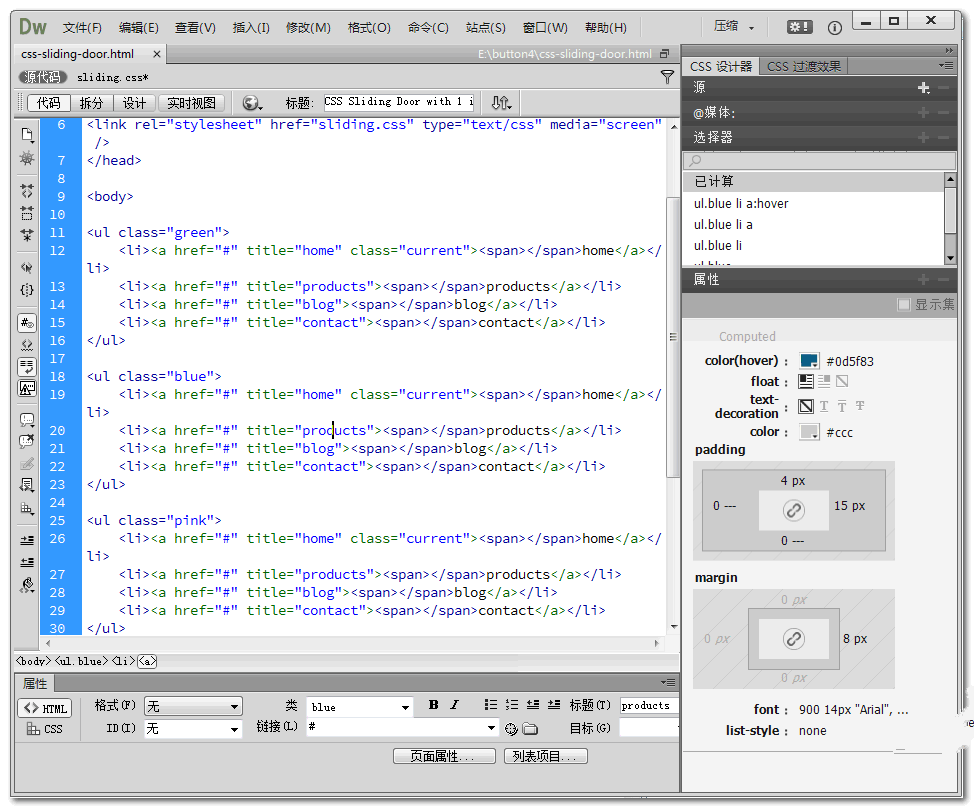Image resolution: width=974 pixels, height=809 pixels.
Task: Click the indent code icon
Action: (x=27, y=541)
